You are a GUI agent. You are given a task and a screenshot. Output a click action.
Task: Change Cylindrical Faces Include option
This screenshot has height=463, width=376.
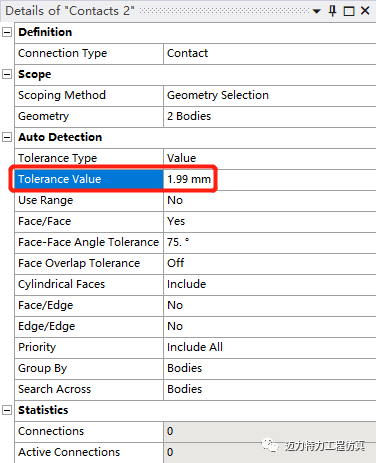click(x=270, y=284)
